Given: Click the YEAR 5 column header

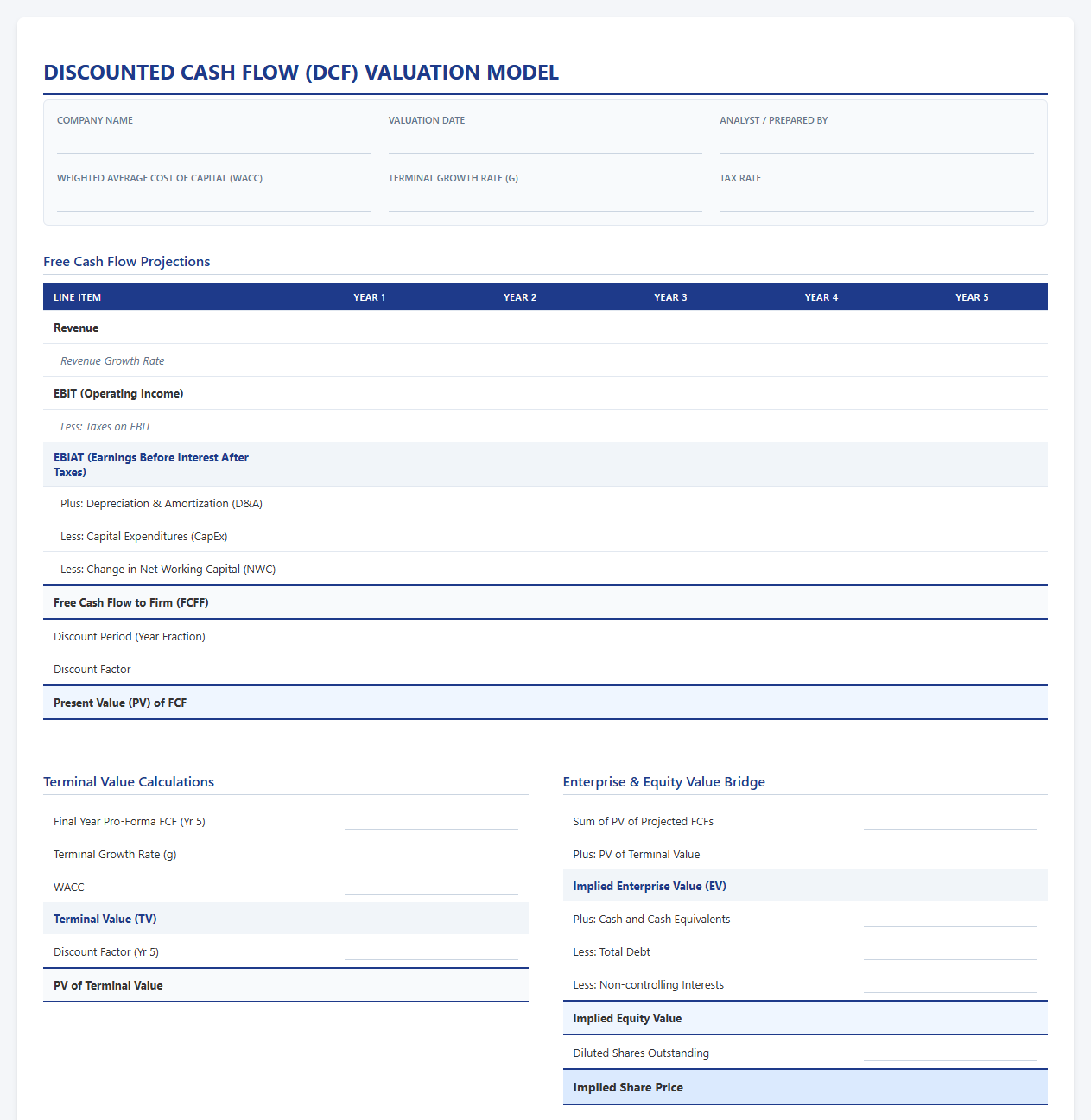Looking at the screenshot, I should click(x=972, y=297).
